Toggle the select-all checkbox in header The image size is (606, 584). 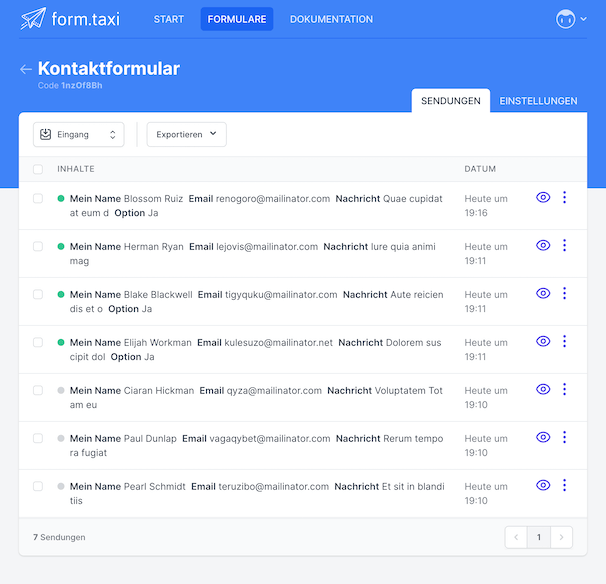tap(38, 169)
